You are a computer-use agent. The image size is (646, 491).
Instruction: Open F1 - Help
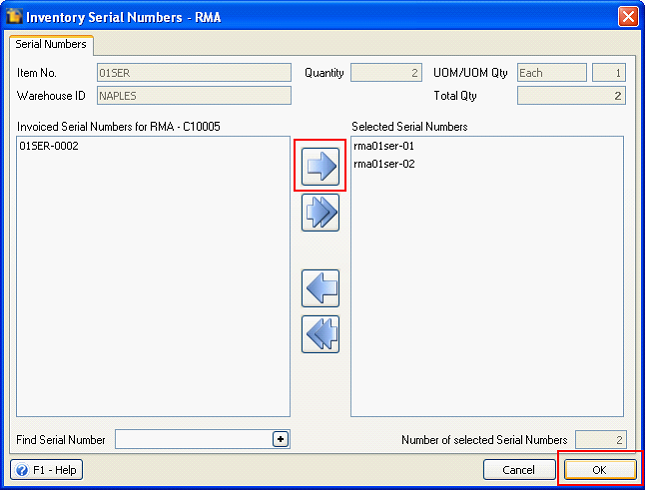tap(47, 470)
